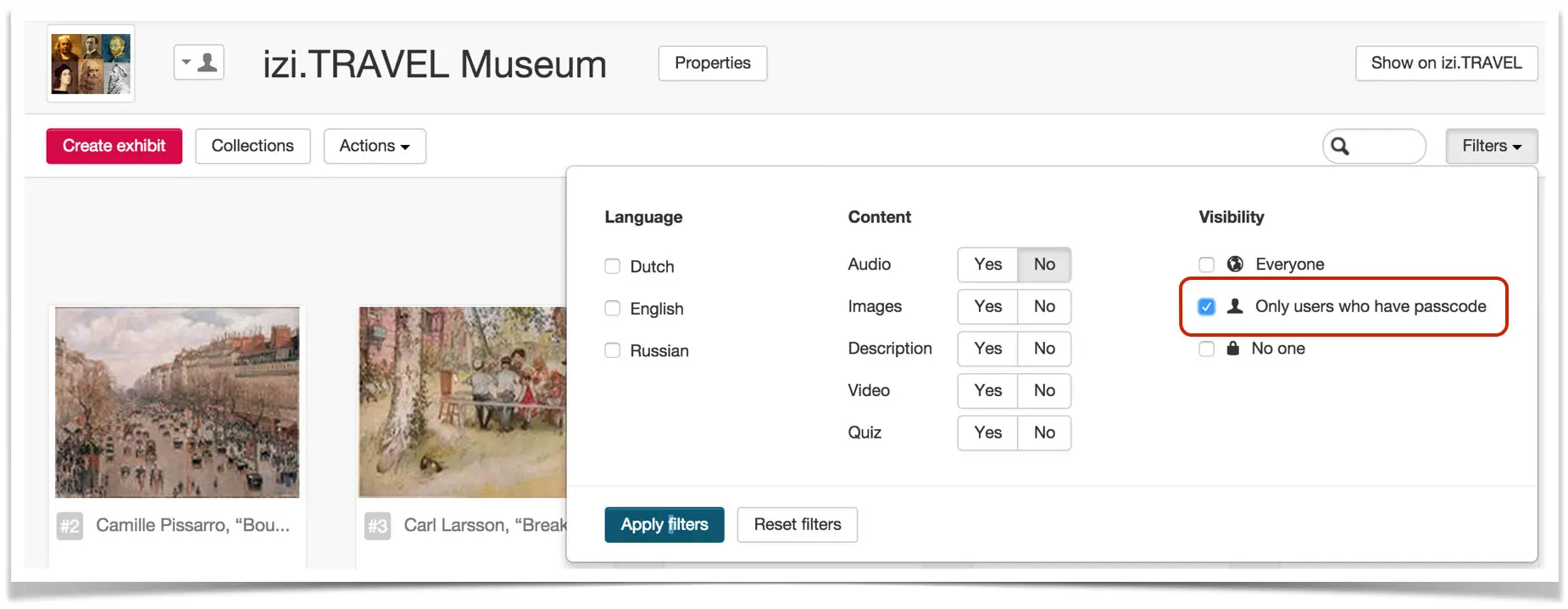Open museum Properties
1568x609 pixels.
(713, 63)
